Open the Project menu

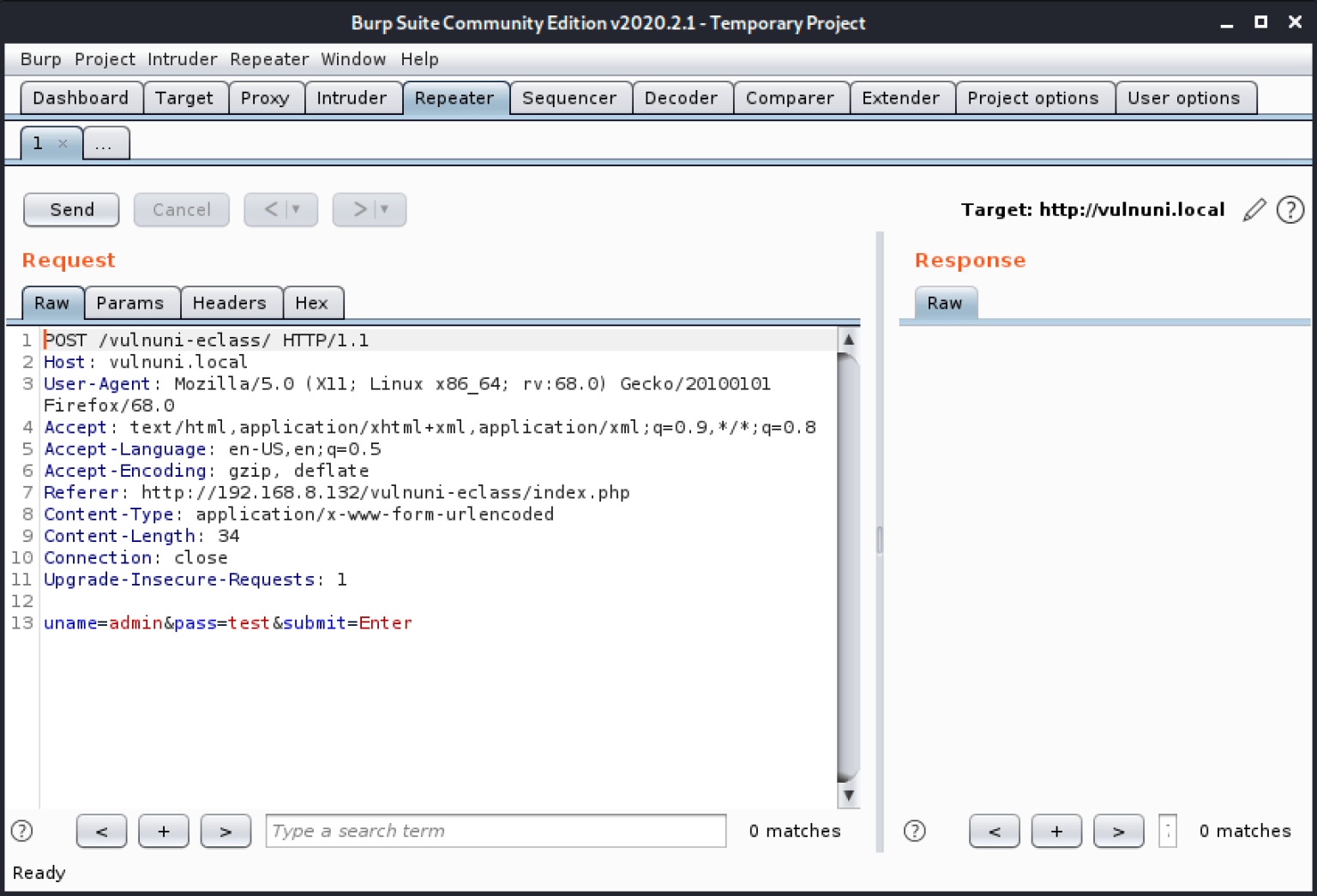pos(105,59)
